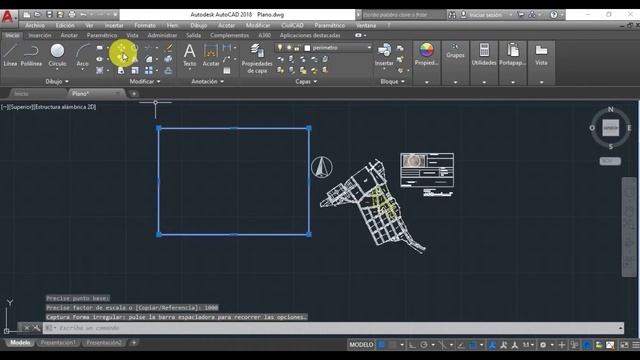640x360 pixels.
Task: Toggle the grid display in status bar
Action: 381,345
